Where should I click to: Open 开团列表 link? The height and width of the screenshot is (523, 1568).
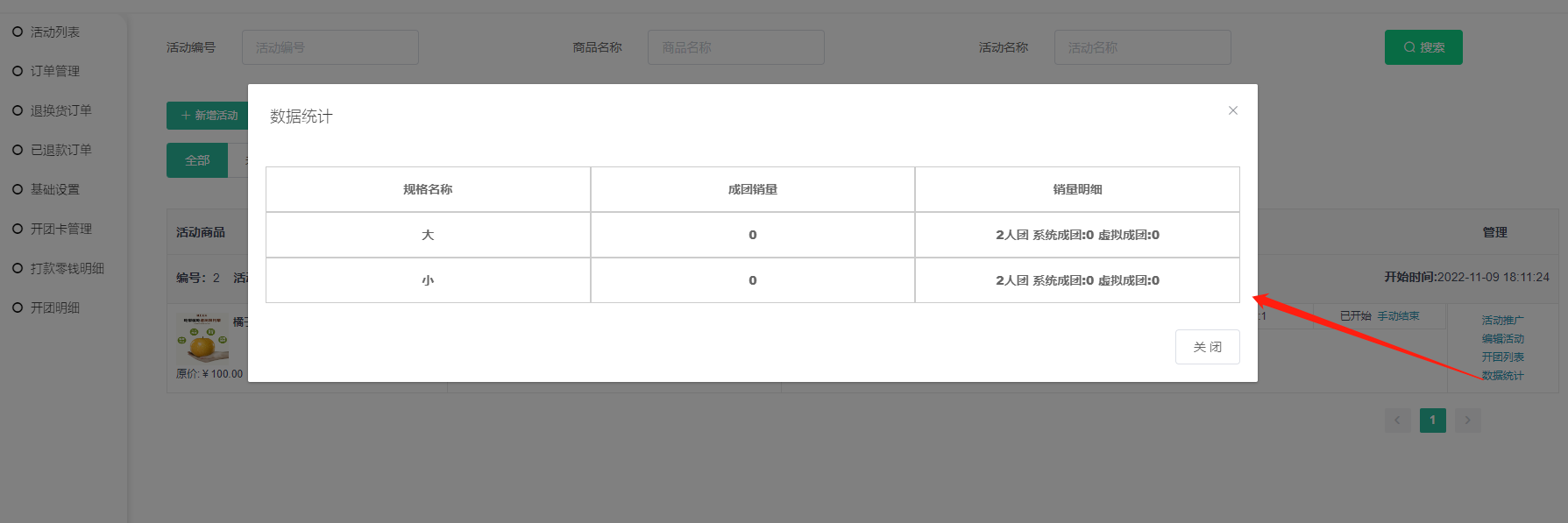pos(1502,357)
